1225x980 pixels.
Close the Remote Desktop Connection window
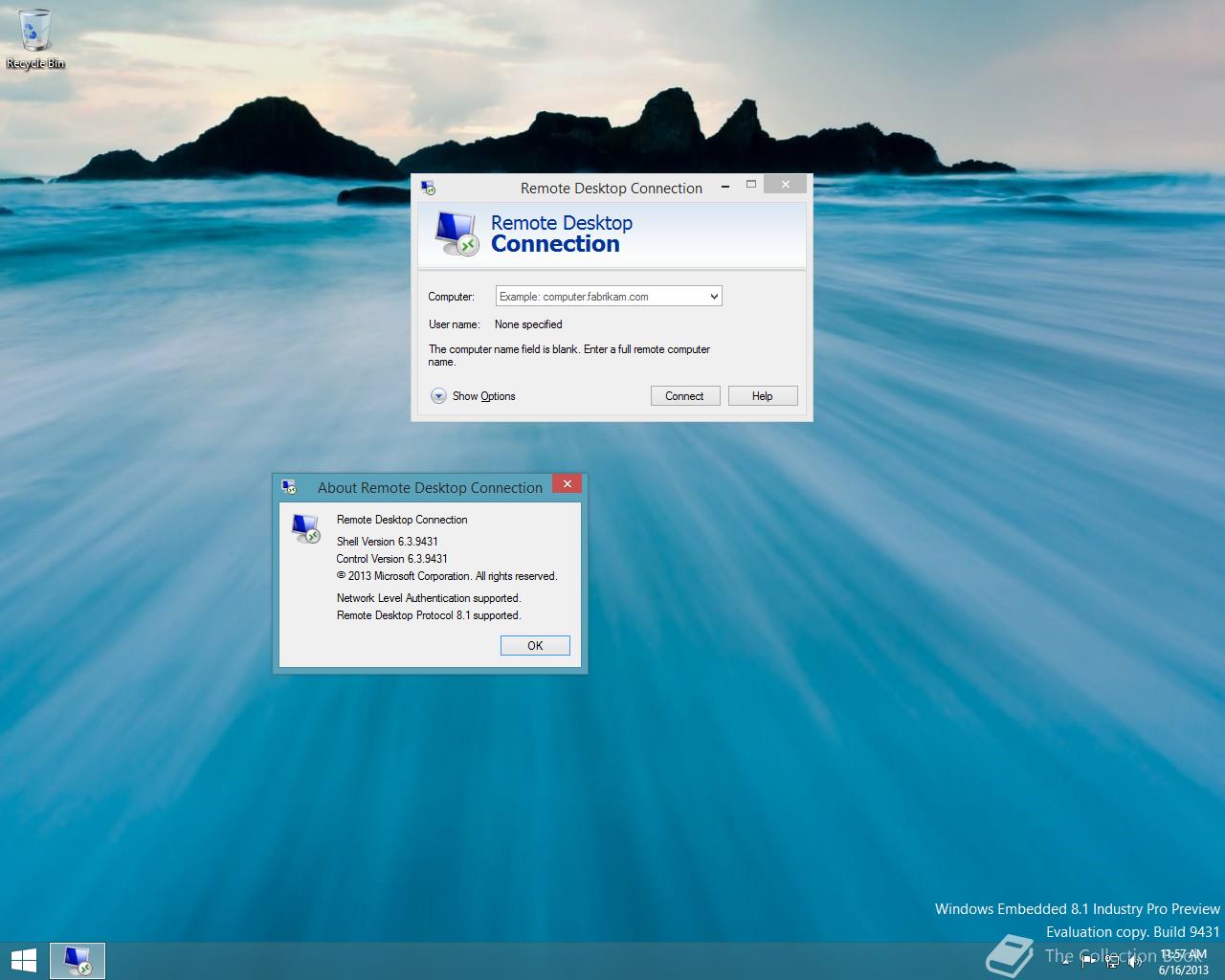click(786, 185)
